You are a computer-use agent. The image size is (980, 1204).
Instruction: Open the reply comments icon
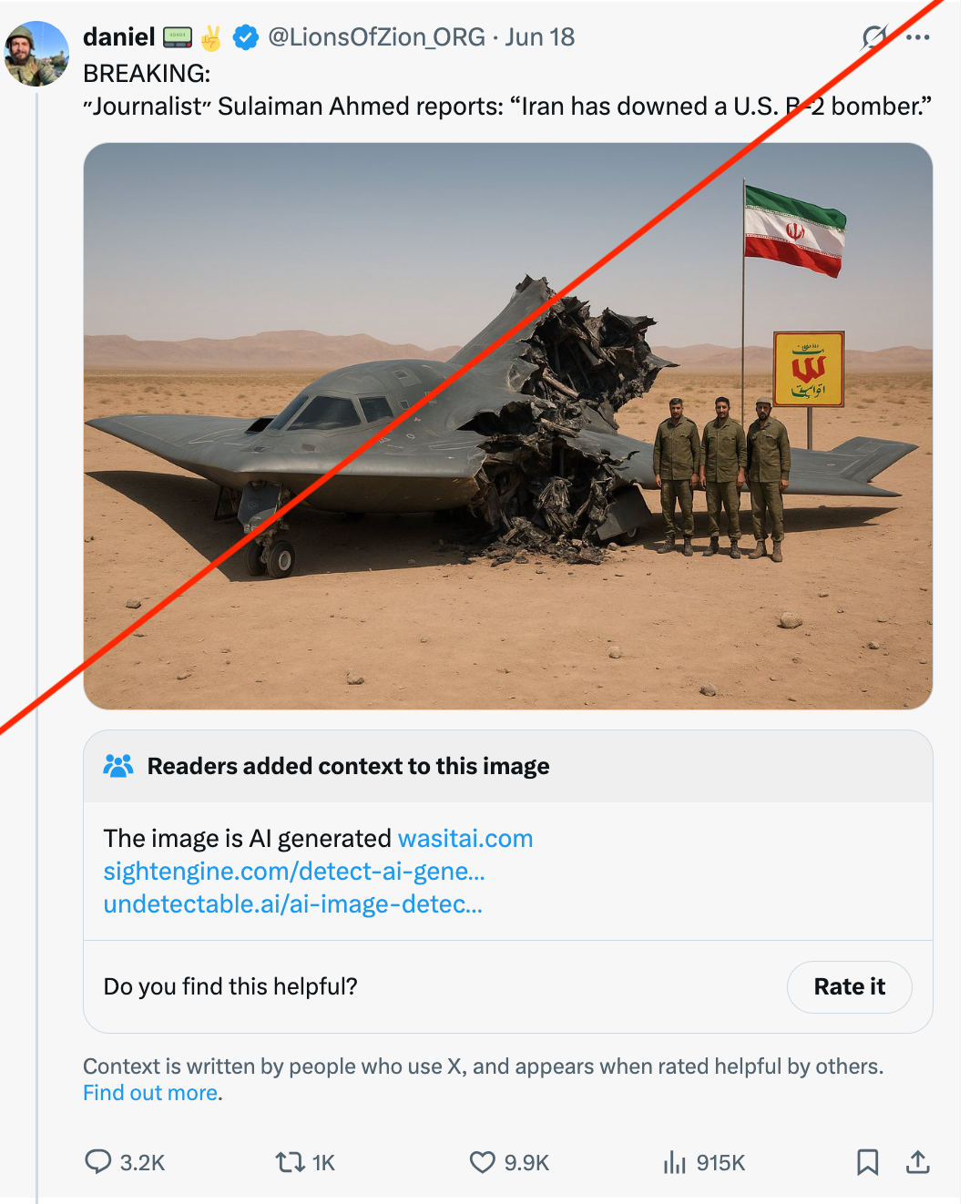pos(97,1162)
